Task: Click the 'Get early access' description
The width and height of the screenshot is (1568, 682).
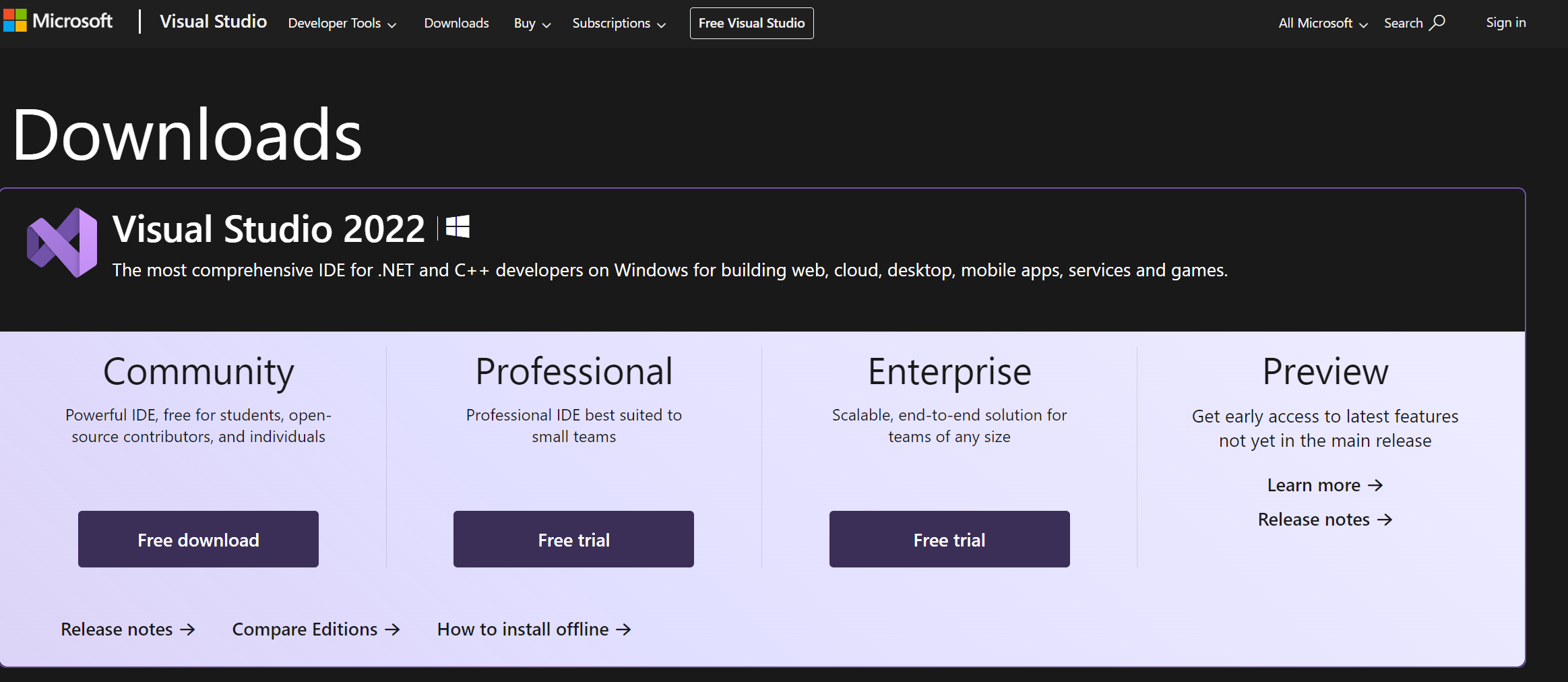Action: point(1325,429)
